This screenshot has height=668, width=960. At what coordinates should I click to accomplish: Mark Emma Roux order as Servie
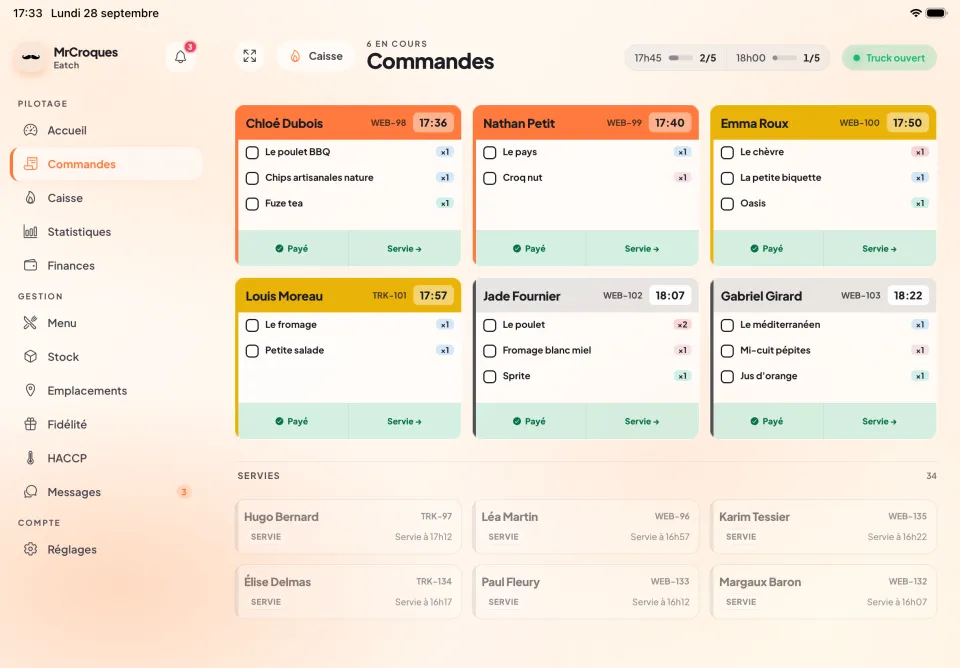[879, 249]
